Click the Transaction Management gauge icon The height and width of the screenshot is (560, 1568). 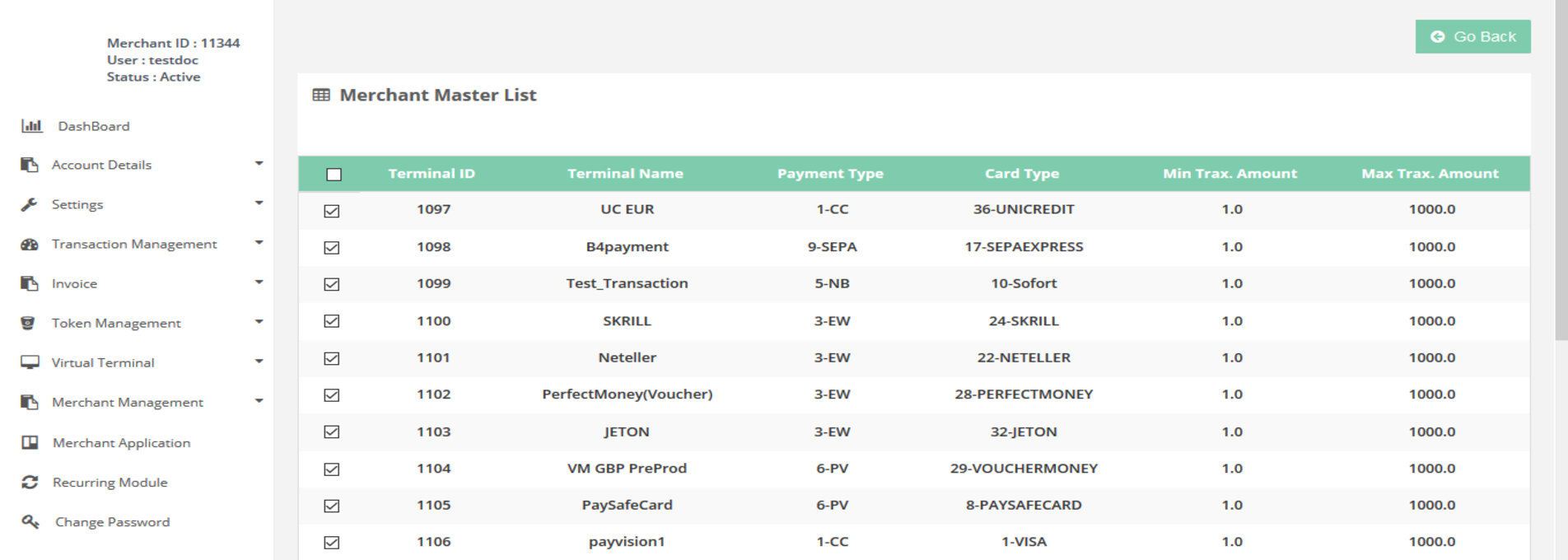pos(30,244)
